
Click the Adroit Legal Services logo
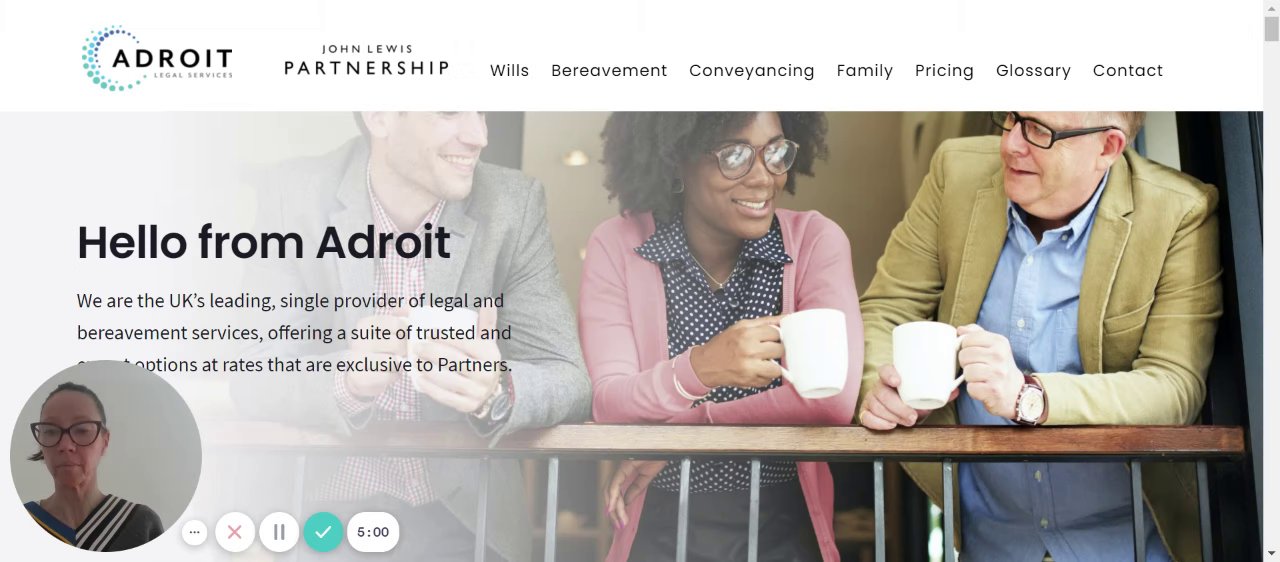coord(157,59)
